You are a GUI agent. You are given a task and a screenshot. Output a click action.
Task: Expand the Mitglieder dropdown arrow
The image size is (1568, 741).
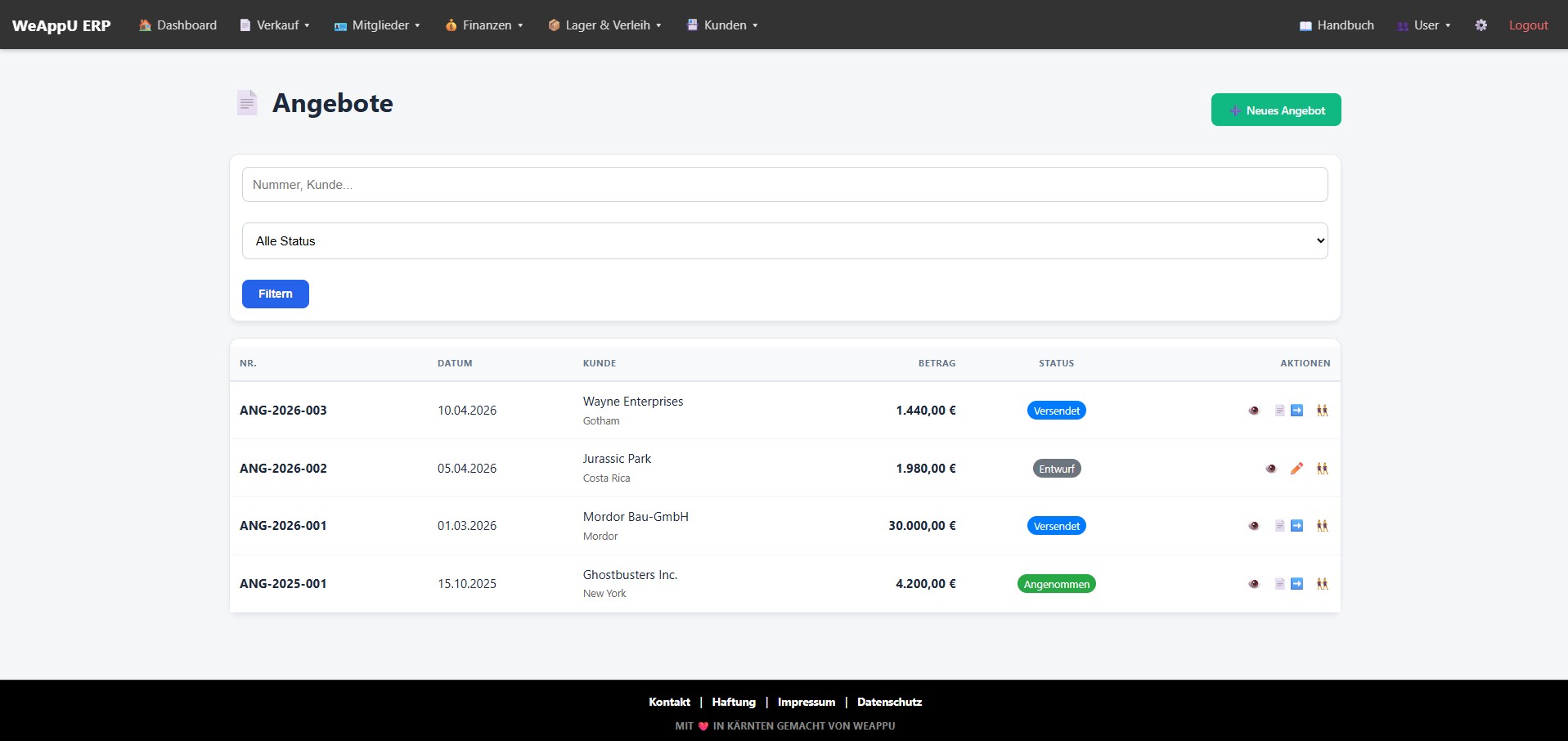coord(417,25)
